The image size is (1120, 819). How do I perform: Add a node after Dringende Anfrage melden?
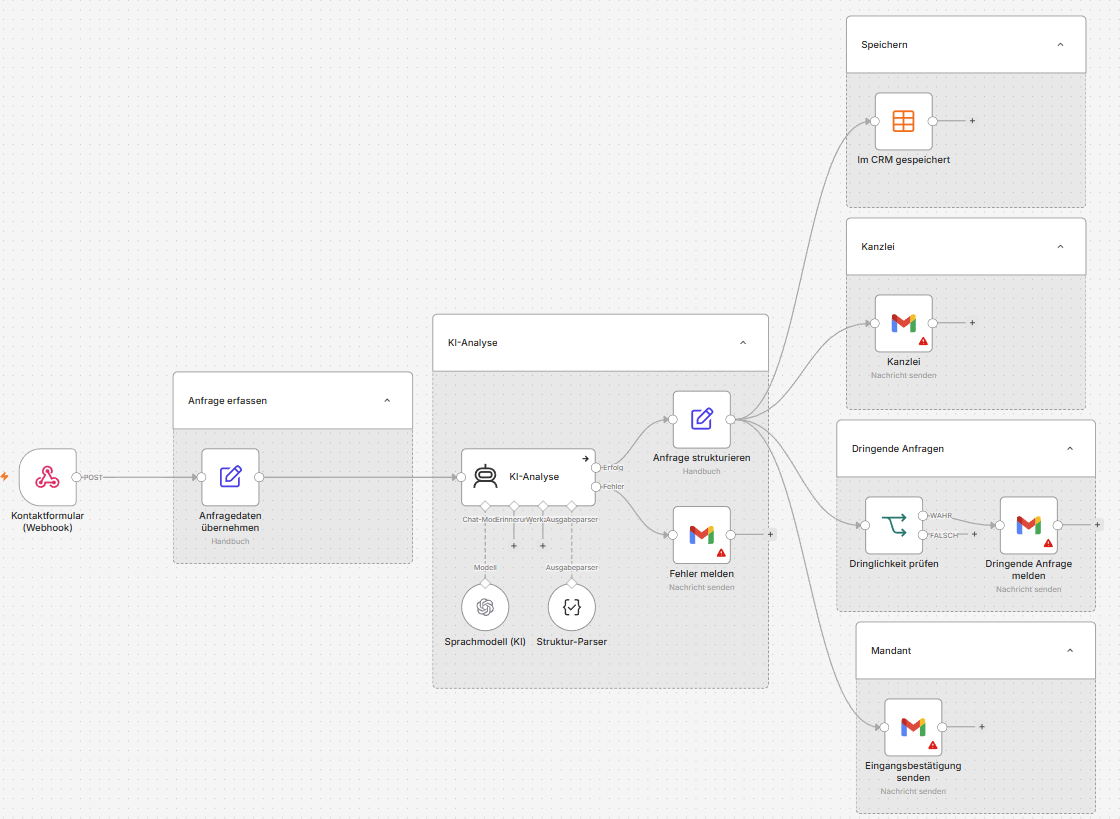(1098, 525)
